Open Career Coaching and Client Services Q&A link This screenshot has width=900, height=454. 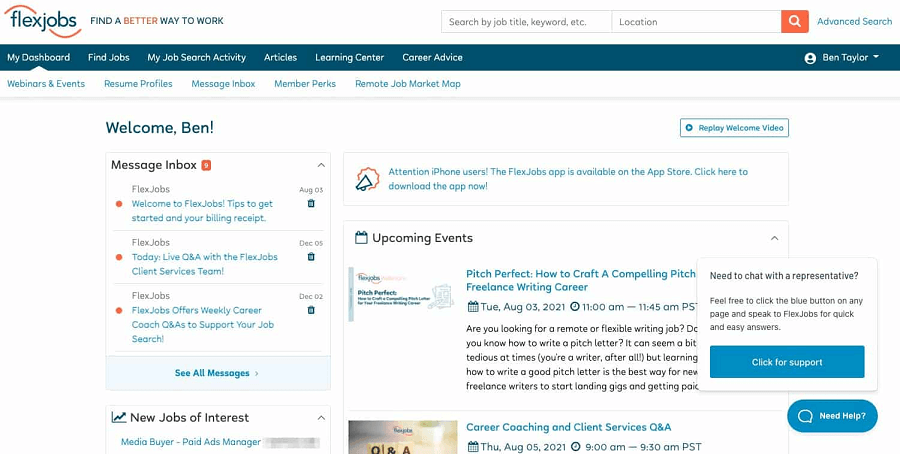(x=568, y=427)
